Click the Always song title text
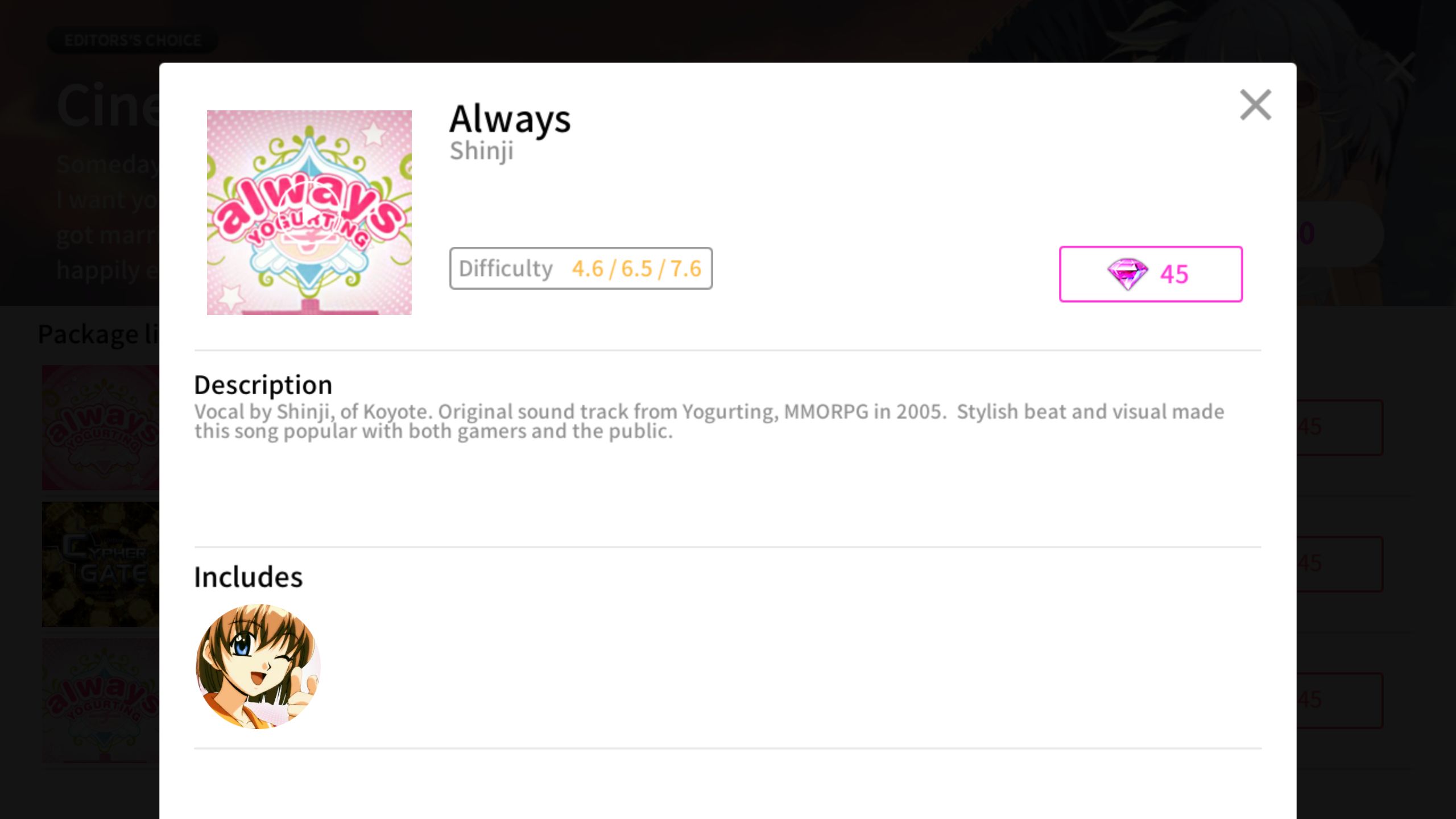 (510, 119)
